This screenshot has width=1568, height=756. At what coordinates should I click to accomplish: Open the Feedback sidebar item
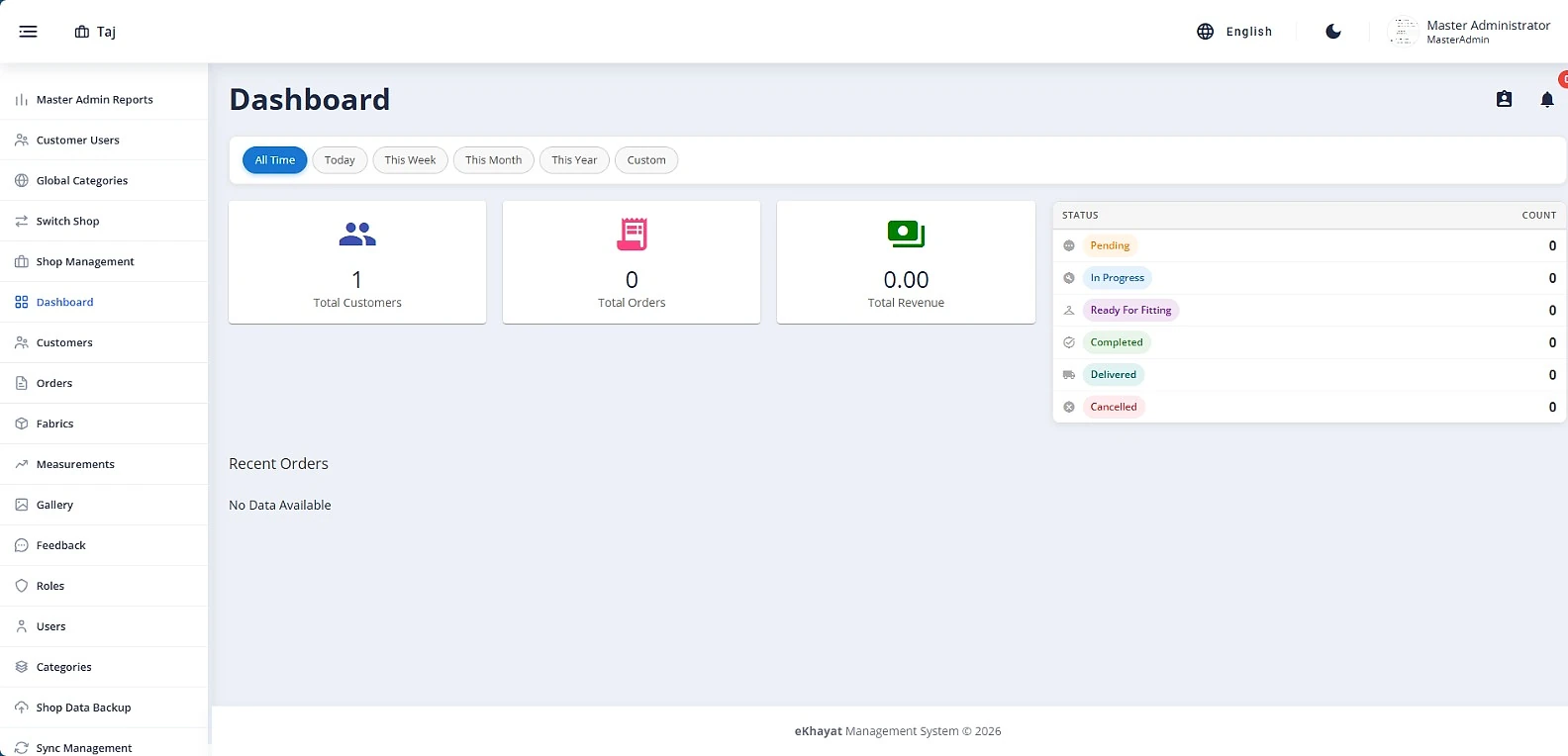[x=104, y=546]
